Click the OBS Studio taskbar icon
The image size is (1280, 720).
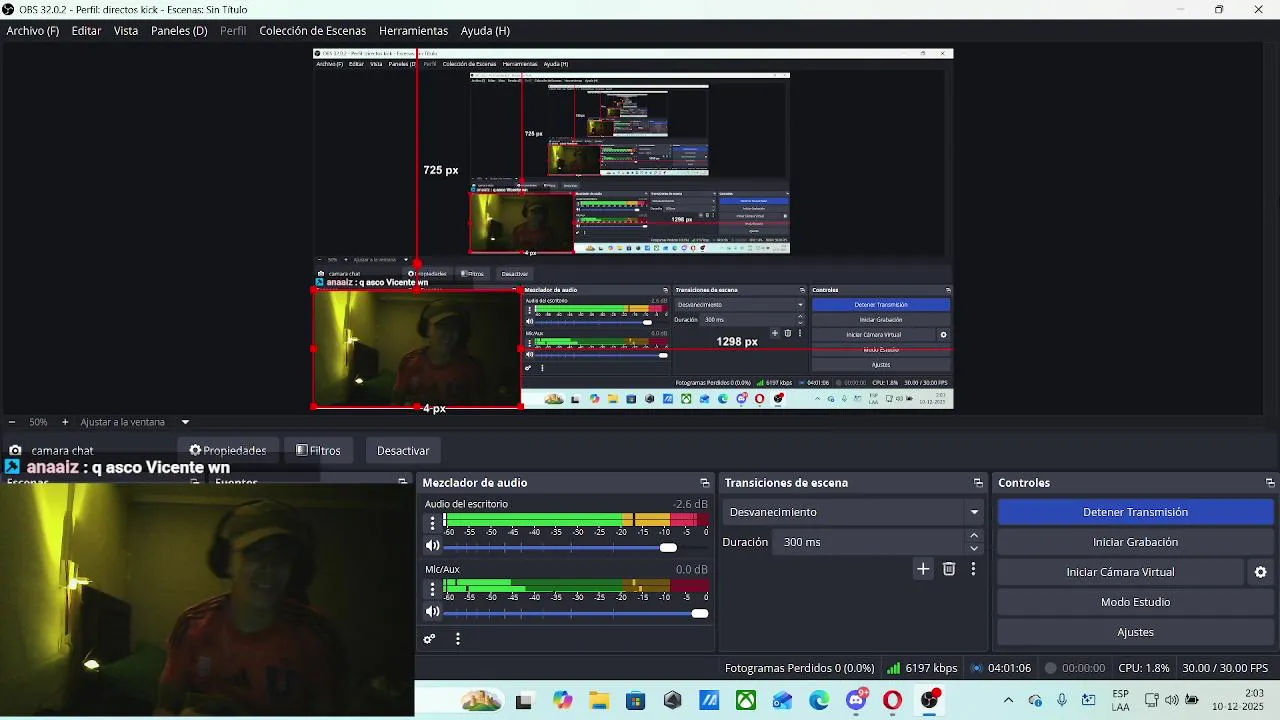[x=930, y=700]
